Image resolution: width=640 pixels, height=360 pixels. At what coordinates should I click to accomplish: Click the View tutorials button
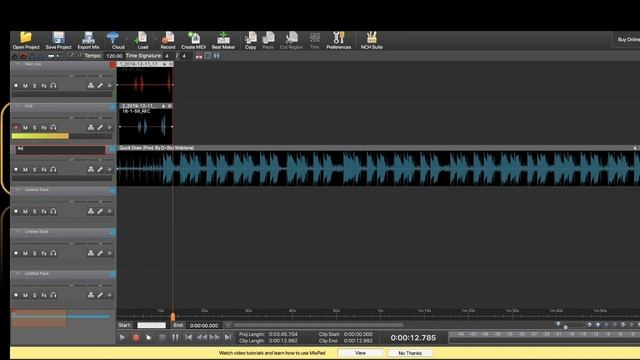pos(360,353)
